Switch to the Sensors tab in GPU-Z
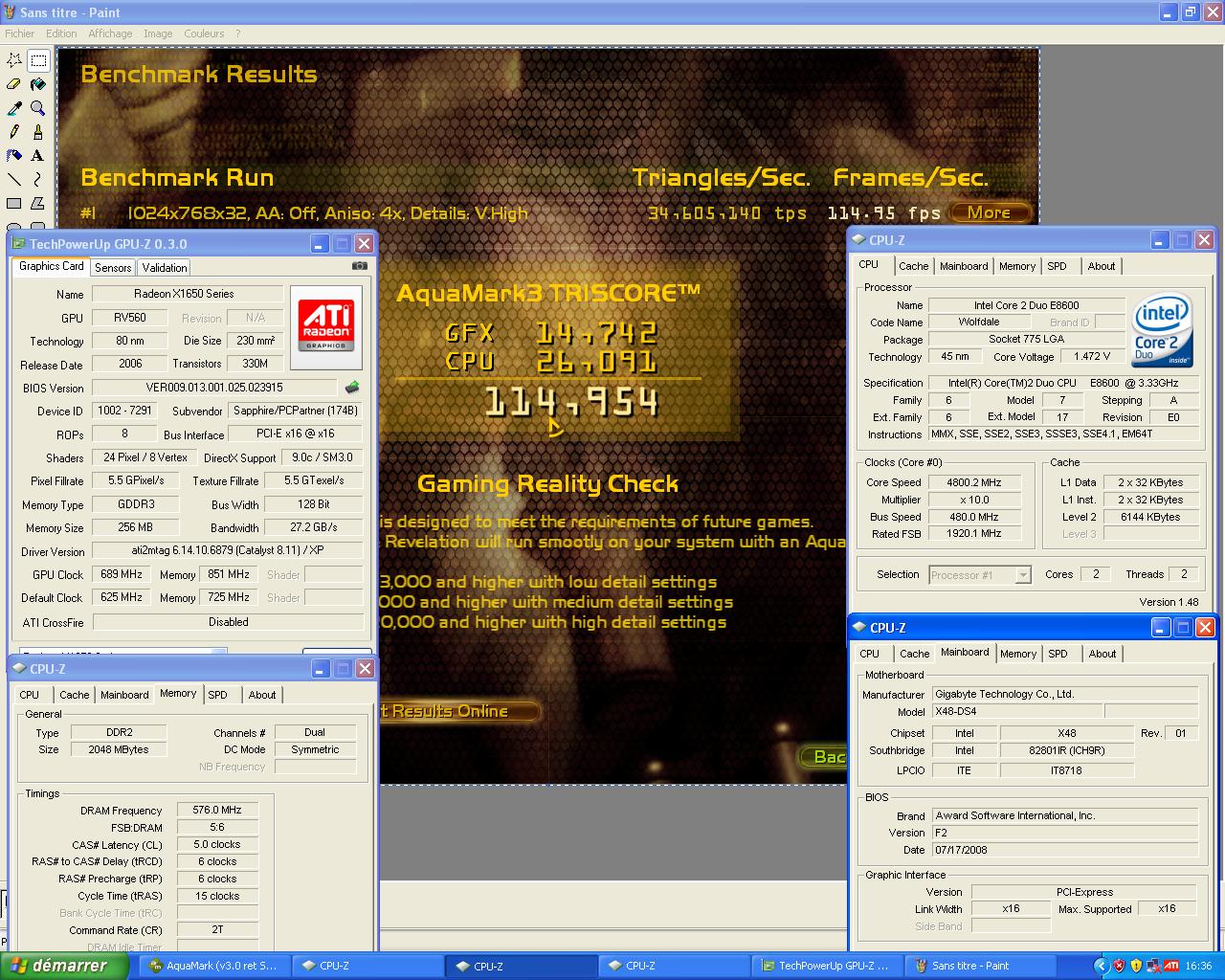This screenshot has width=1225, height=980. [113, 268]
